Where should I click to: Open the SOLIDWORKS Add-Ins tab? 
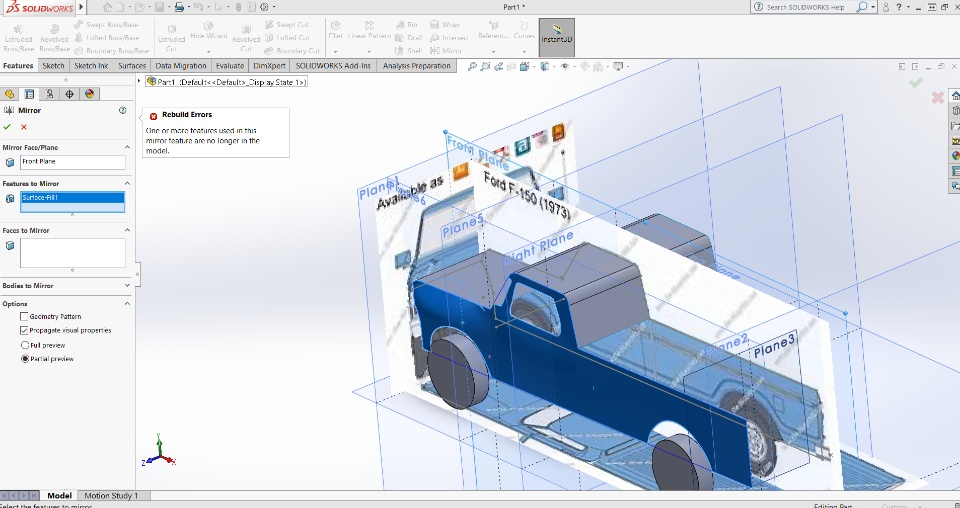coord(333,66)
